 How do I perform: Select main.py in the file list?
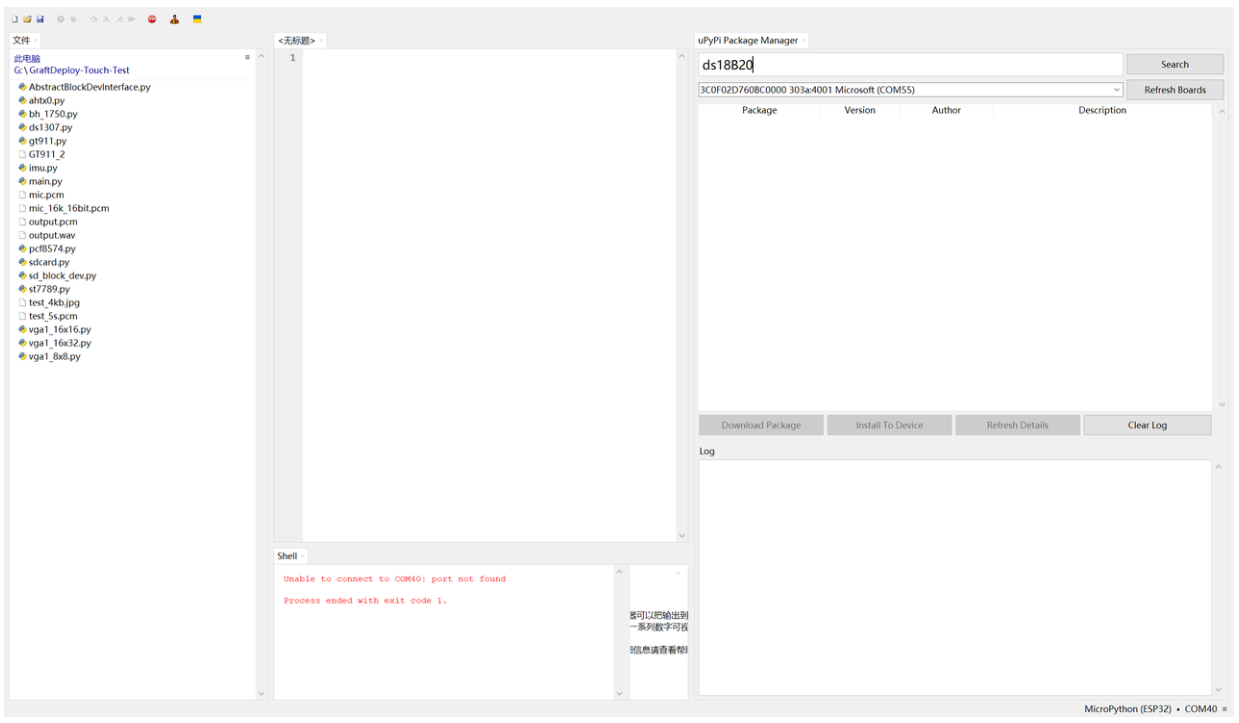[45, 182]
